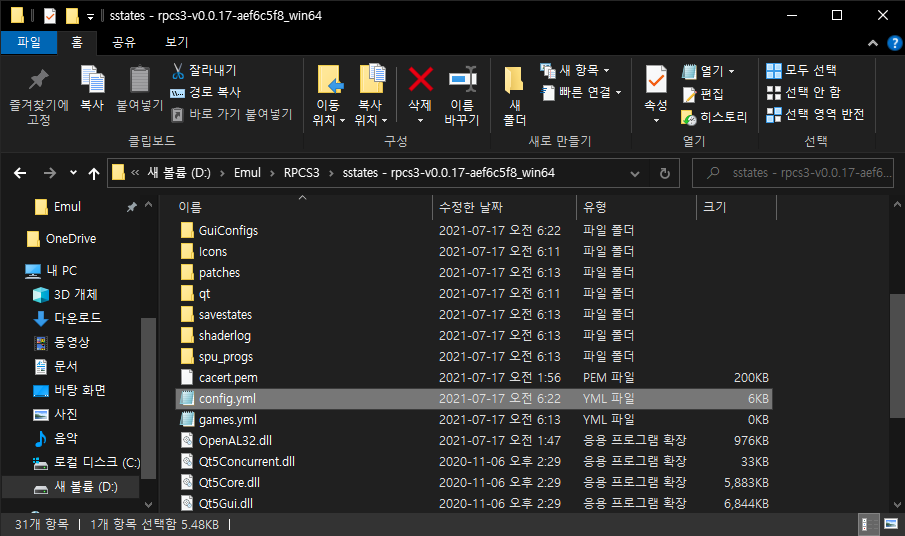Click 선택 영역 반전 (Invert selection)
This screenshot has width=905, height=536.
pos(815,114)
